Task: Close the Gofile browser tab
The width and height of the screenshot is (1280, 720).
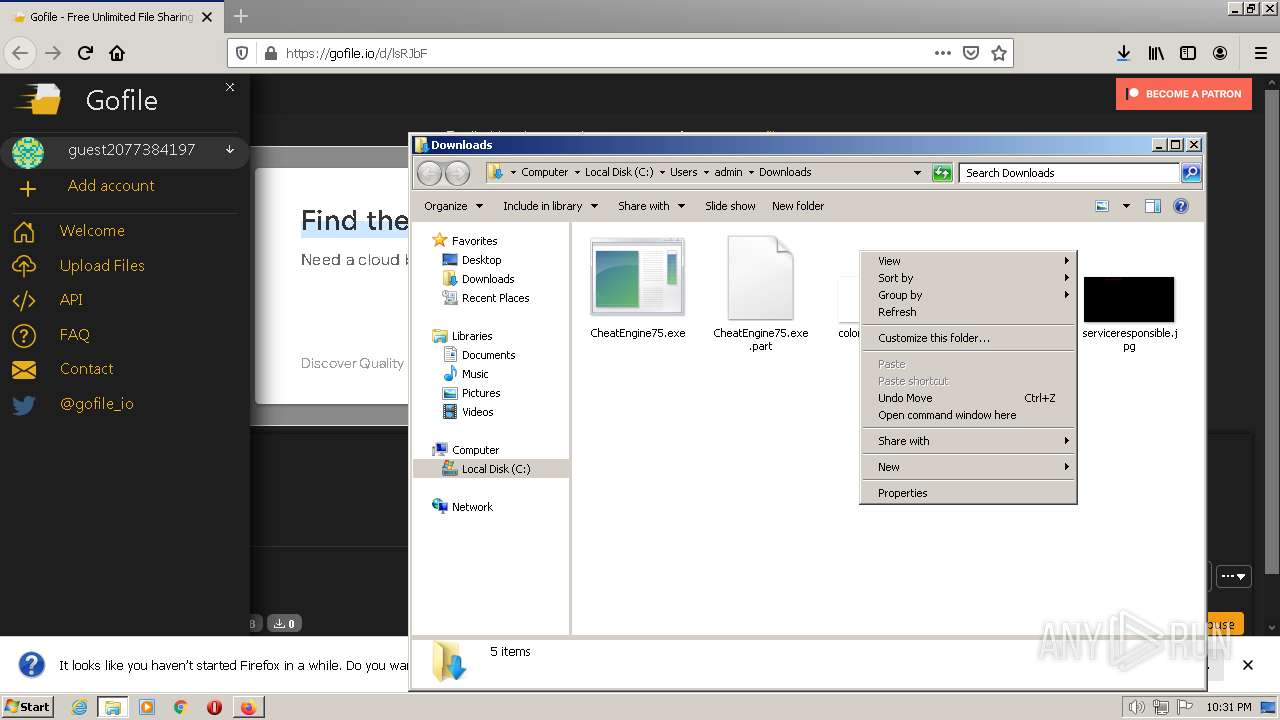Action: (207, 17)
